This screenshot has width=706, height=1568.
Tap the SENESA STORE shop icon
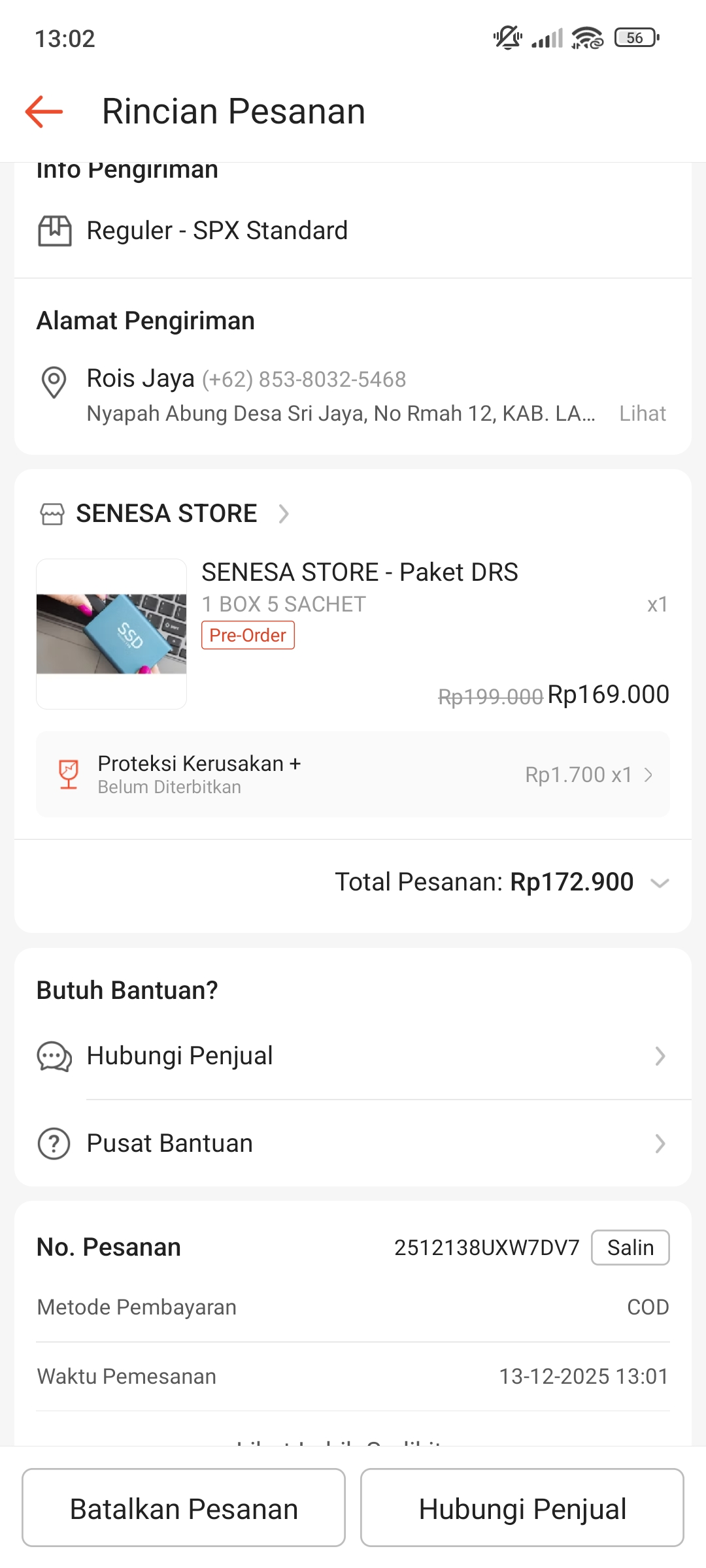(52, 514)
